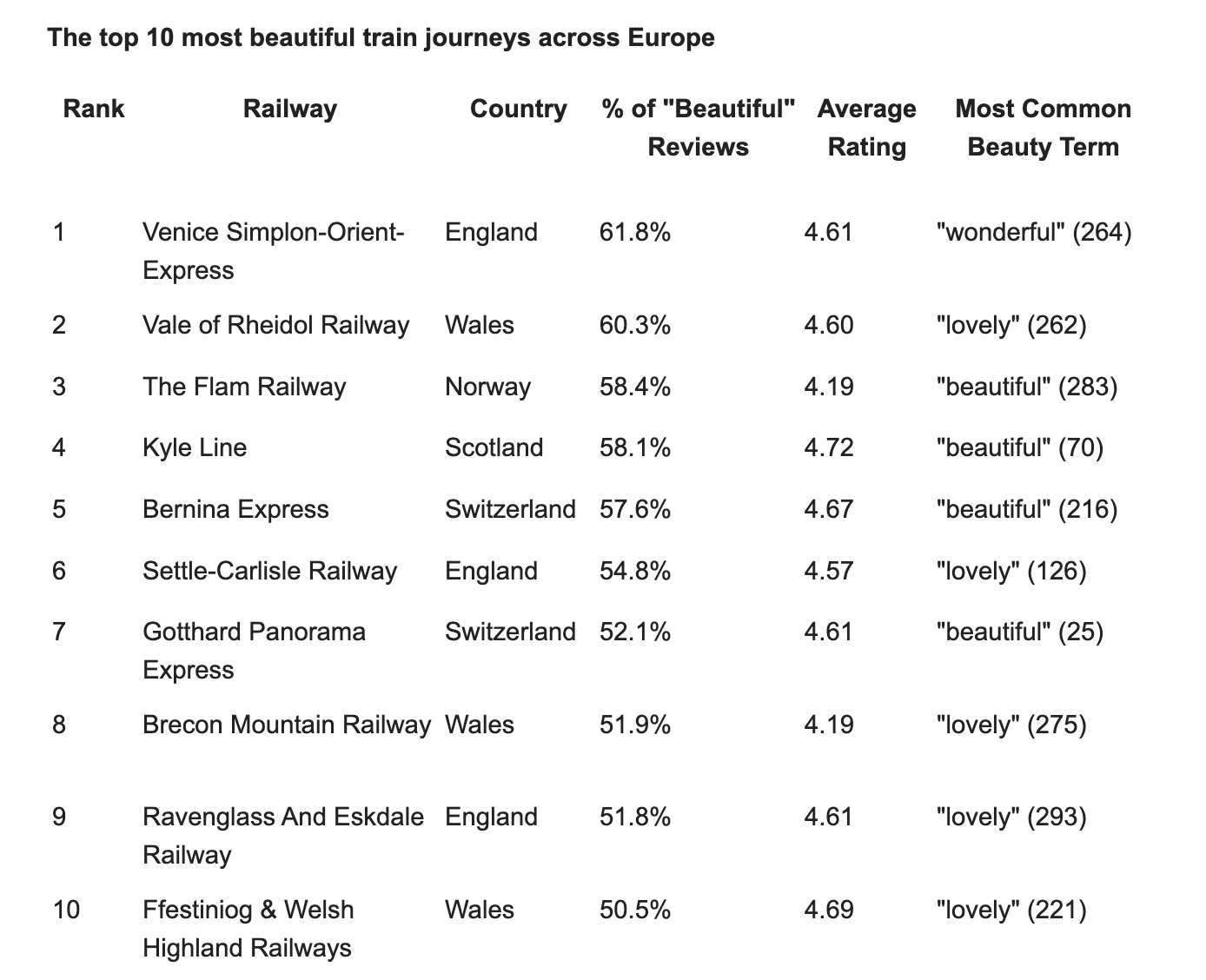Click the Rank column header
The height and width of the screenshot is (980, 1206).
94,109
